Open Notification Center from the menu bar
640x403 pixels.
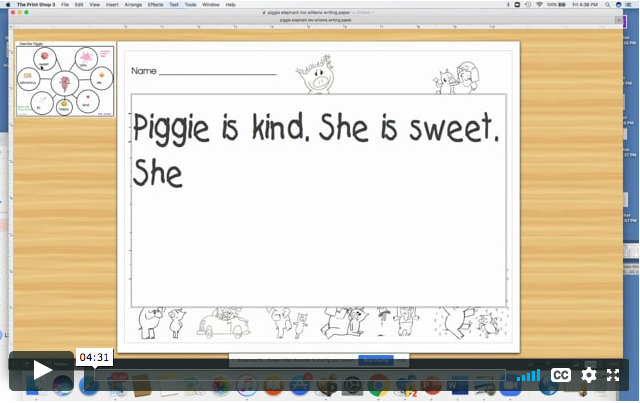point(629,4)
